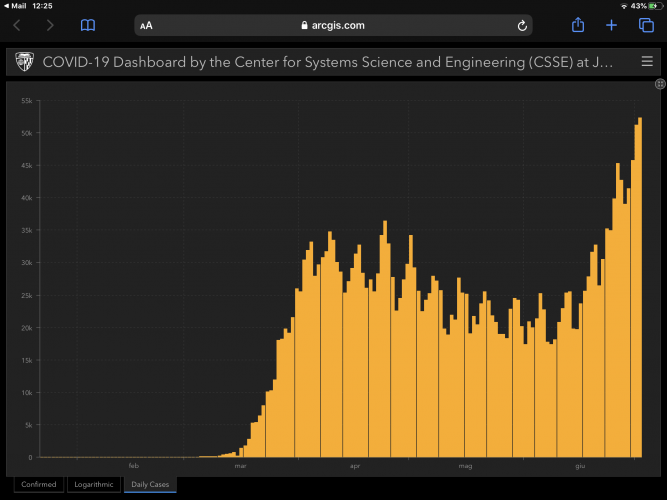
Task: Open the Safari share sheet
Action: point(577,25)
